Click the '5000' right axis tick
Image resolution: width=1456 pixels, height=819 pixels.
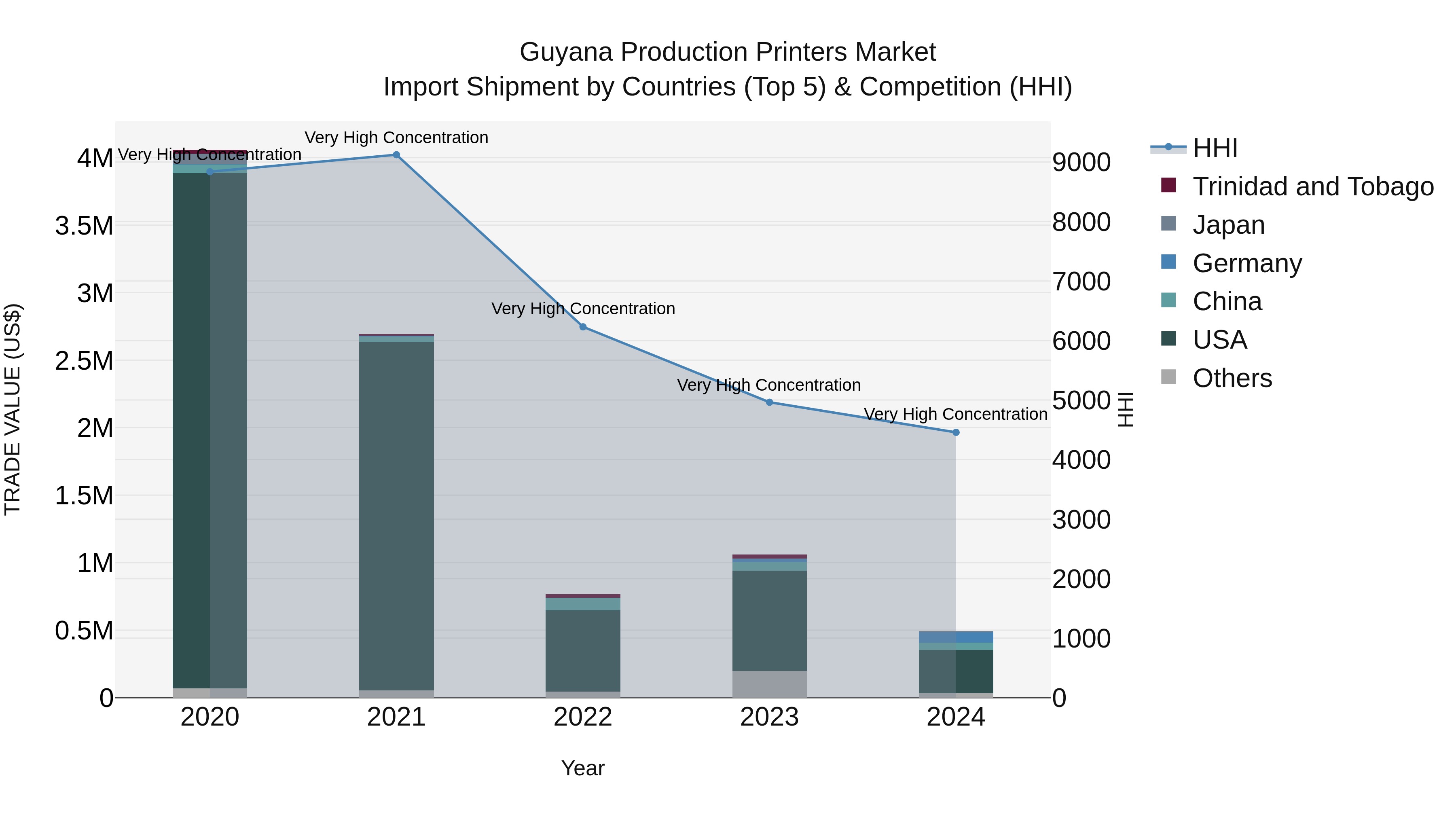tap(1081, 401)
